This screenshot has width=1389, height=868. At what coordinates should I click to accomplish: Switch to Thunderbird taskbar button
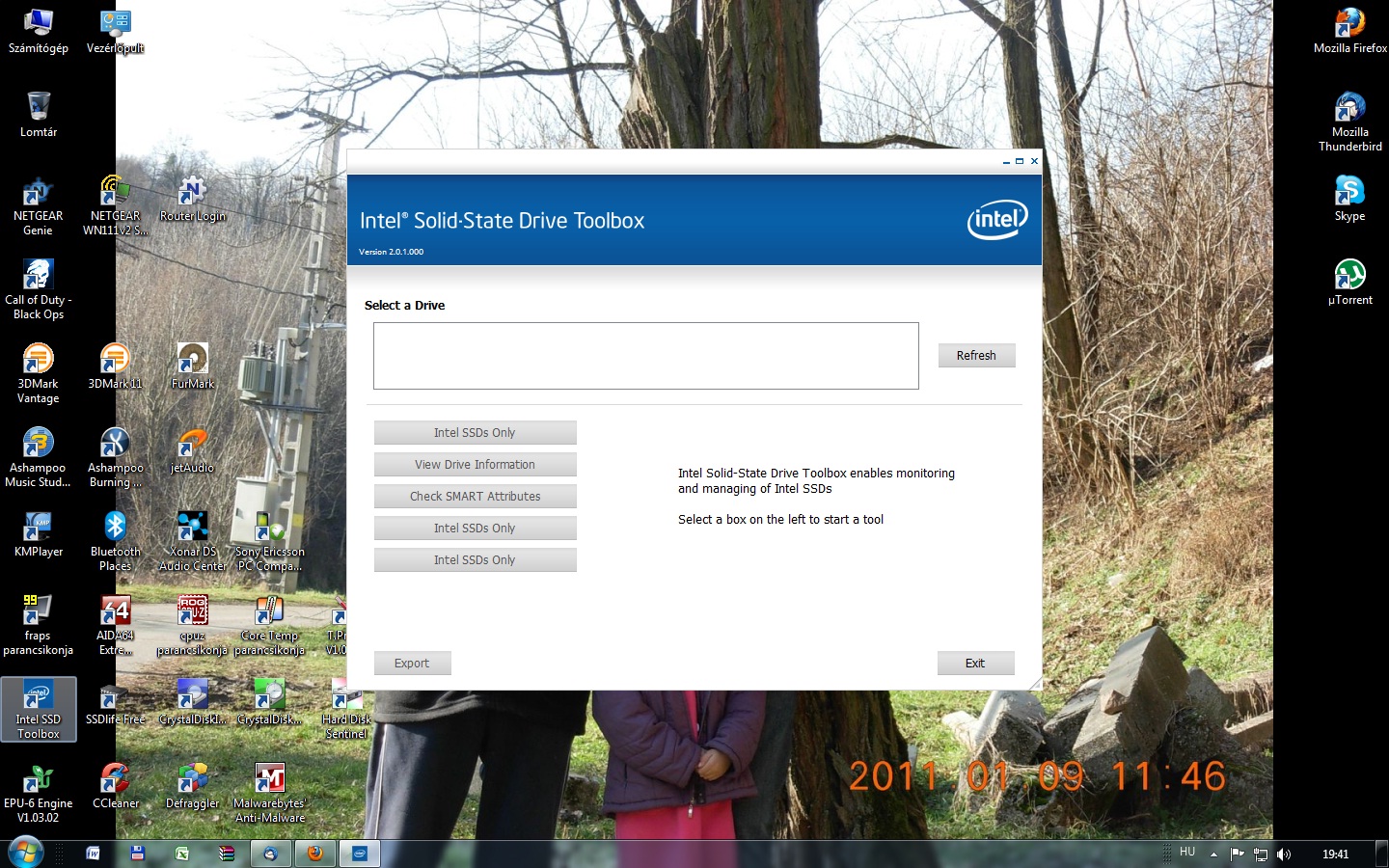271,854
